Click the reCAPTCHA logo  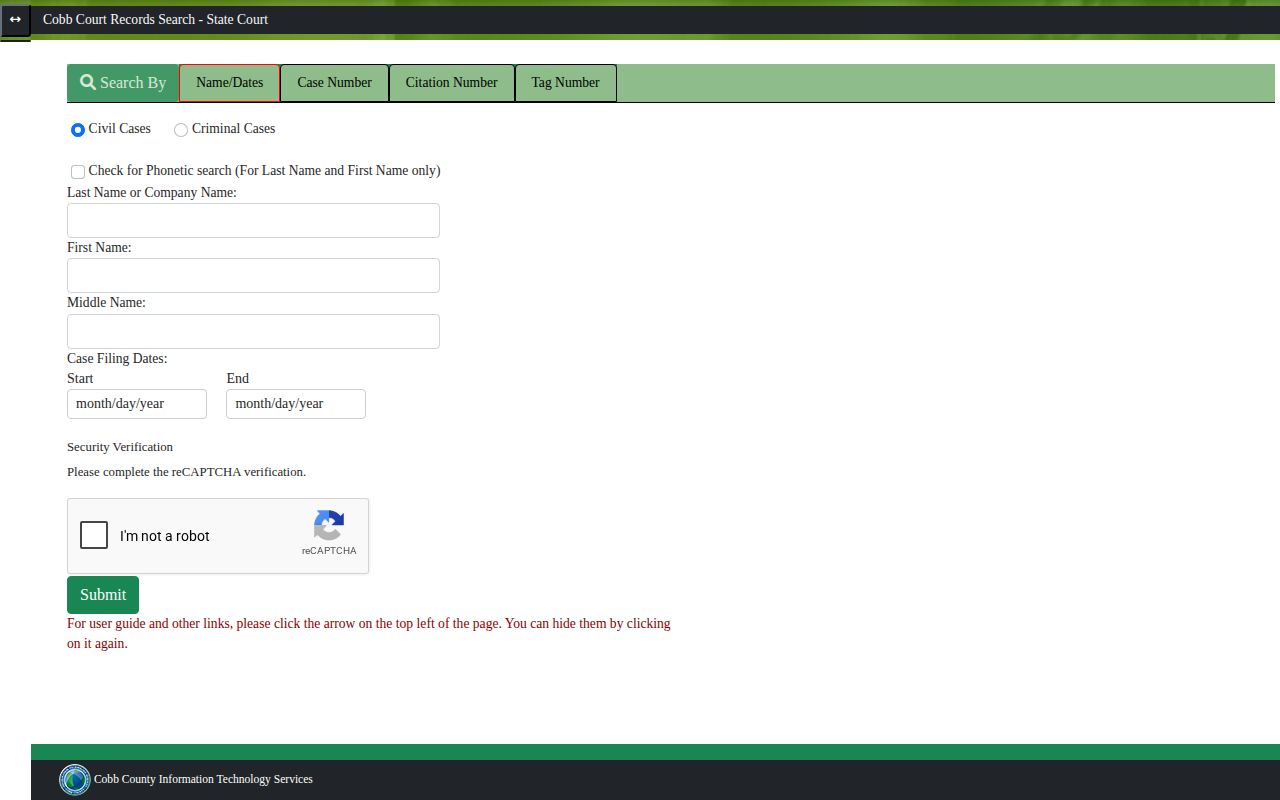point(329,525)
